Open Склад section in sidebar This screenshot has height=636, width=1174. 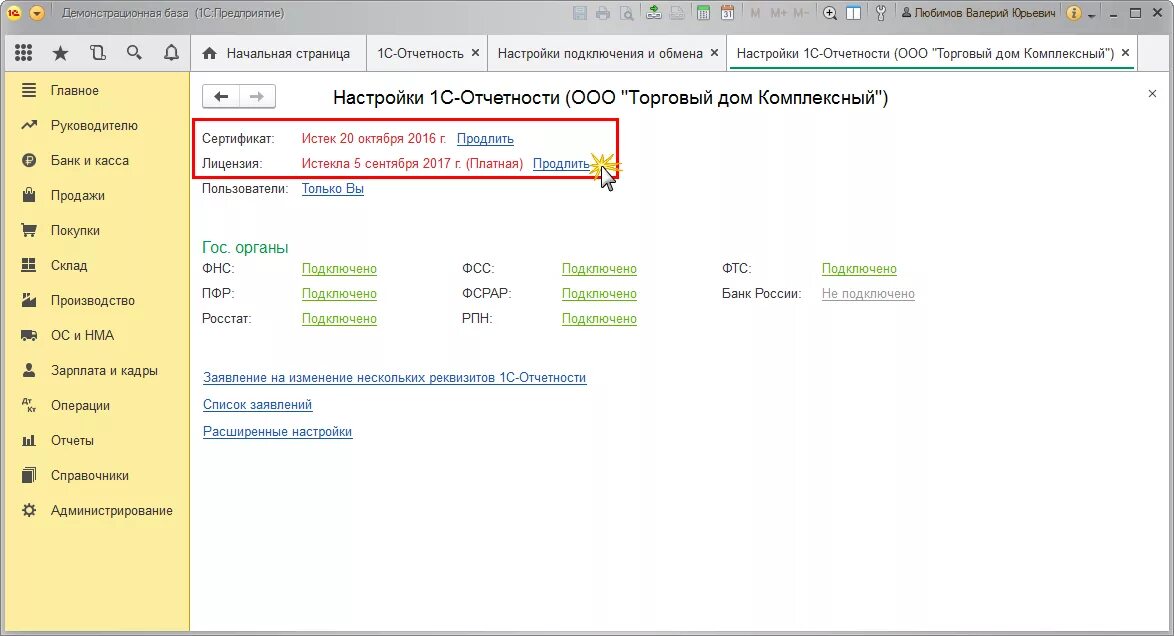coord(96,265)
